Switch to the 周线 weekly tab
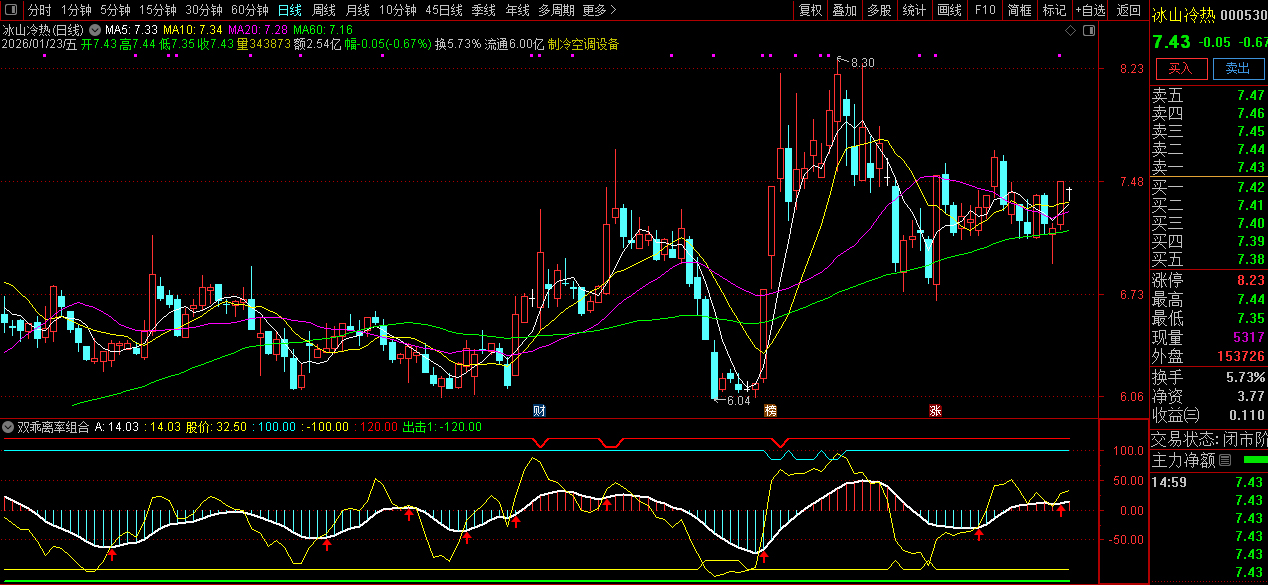Viewport: 1268px width, 585px height. [x=324, y=10]
